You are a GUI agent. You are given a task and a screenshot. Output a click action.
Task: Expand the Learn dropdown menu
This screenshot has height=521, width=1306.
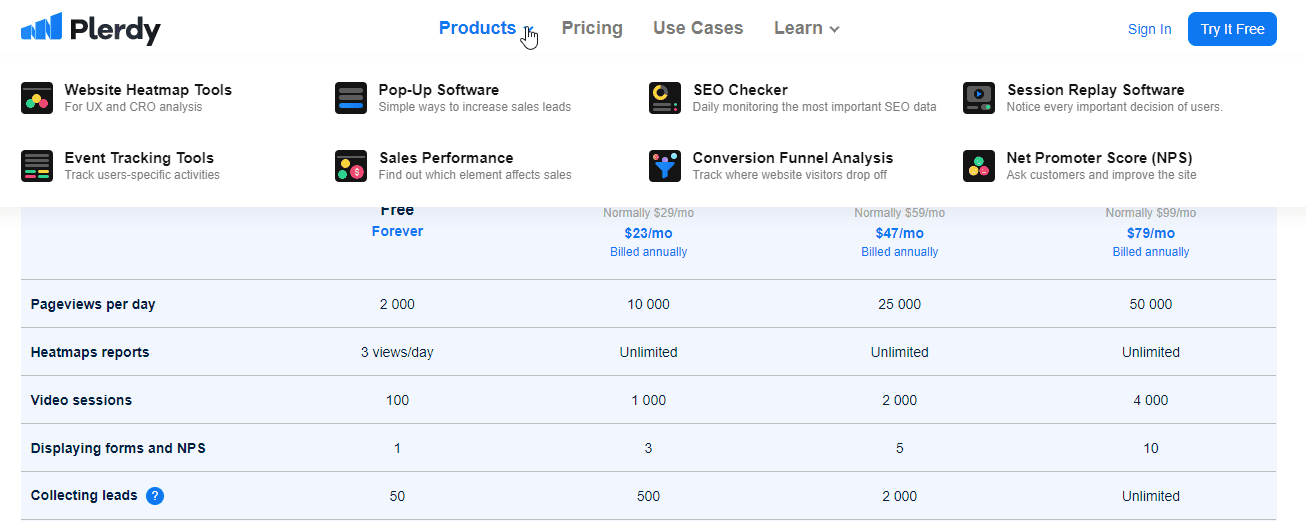(806, 28)
